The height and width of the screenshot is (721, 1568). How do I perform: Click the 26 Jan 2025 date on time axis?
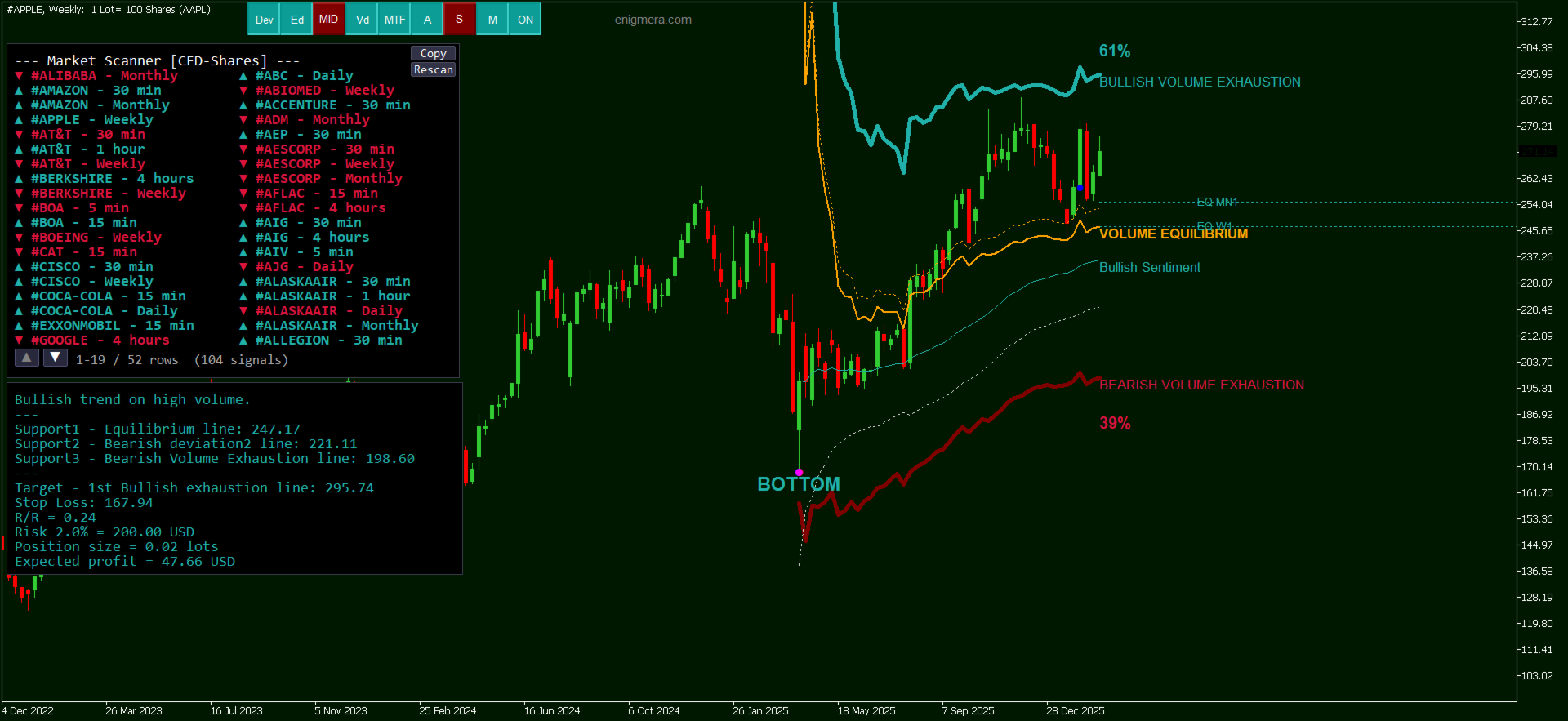coord(760,711)
